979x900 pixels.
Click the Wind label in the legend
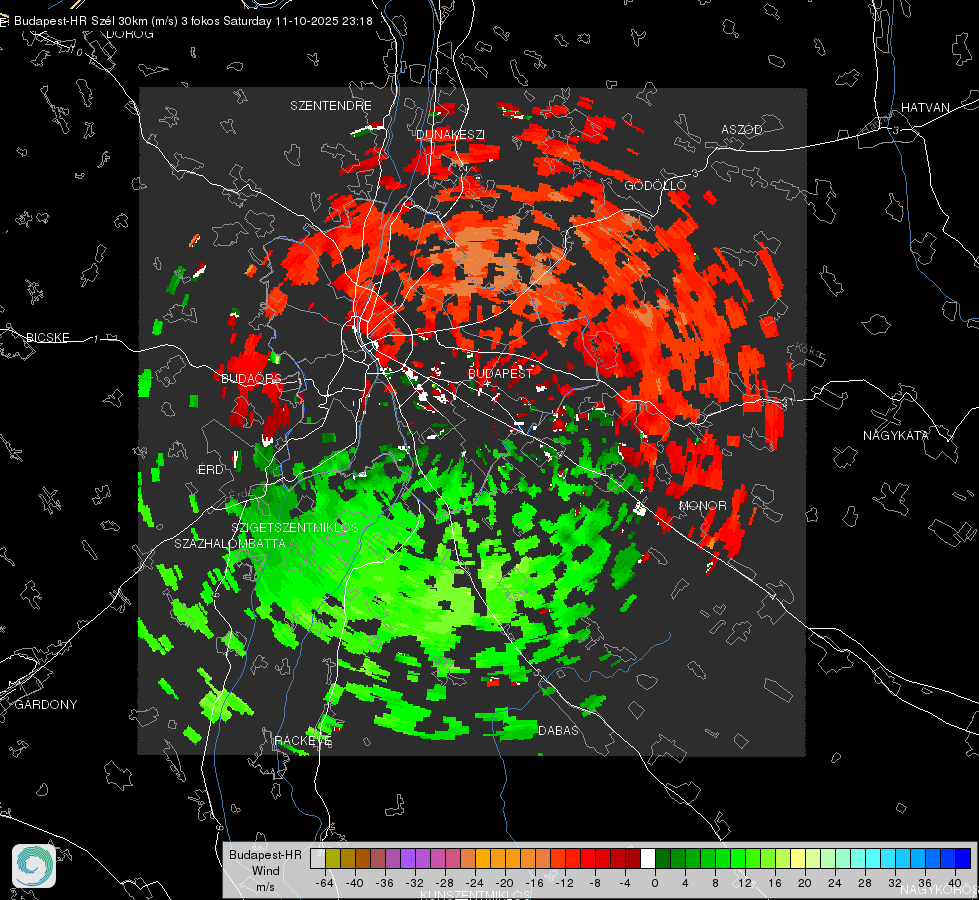pyautogui.click(x=265, y=871)
